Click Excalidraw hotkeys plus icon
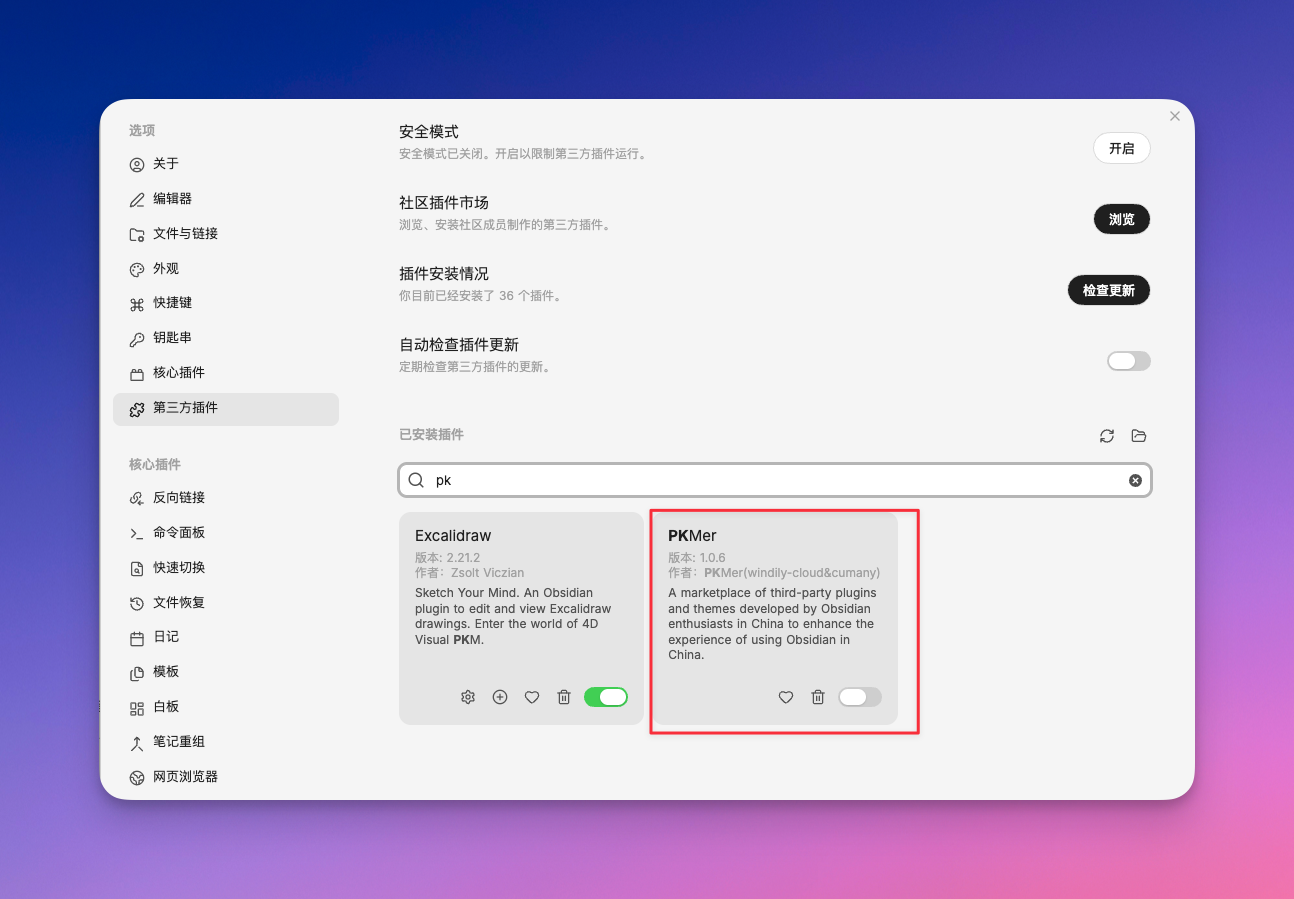 pos(500,697)
